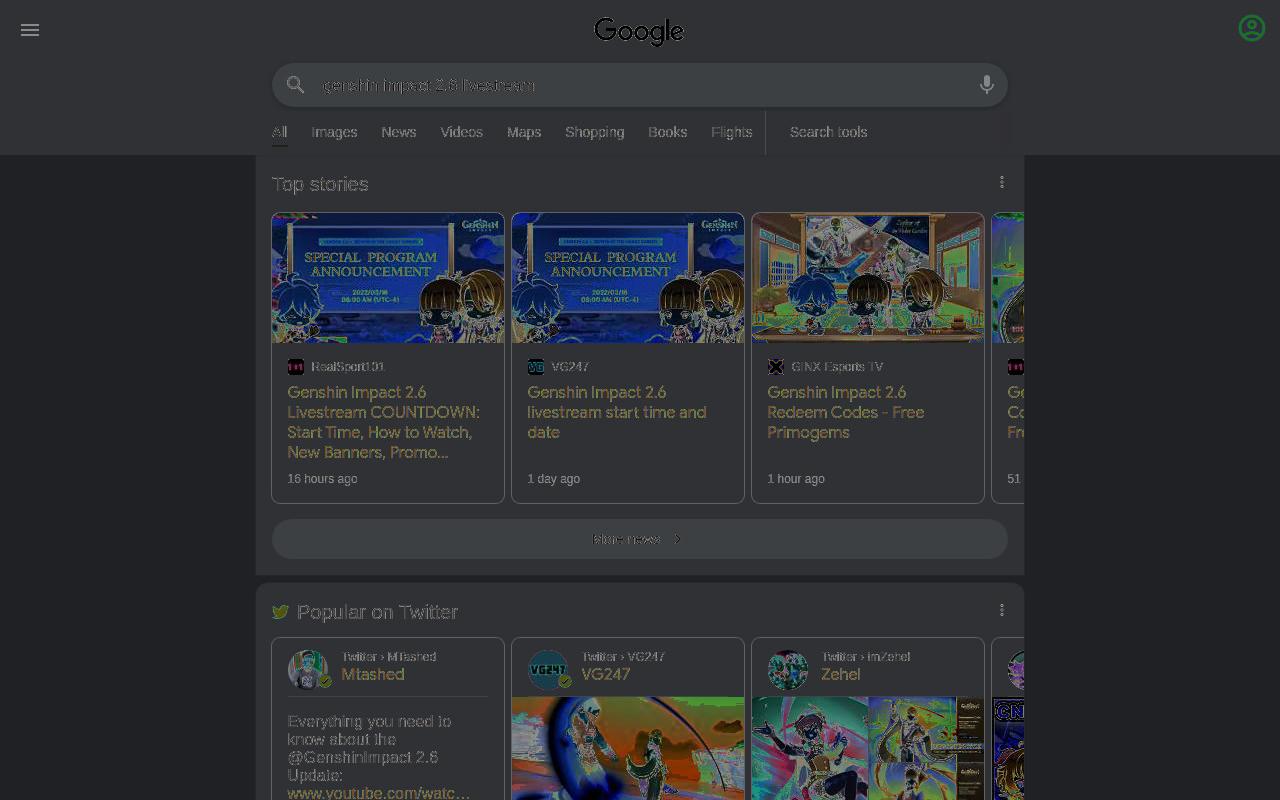Click 'Twitter › MTashed' breadcrumb text
The height and width of the screenshot is (800, 1280).
tap(389, 657)
